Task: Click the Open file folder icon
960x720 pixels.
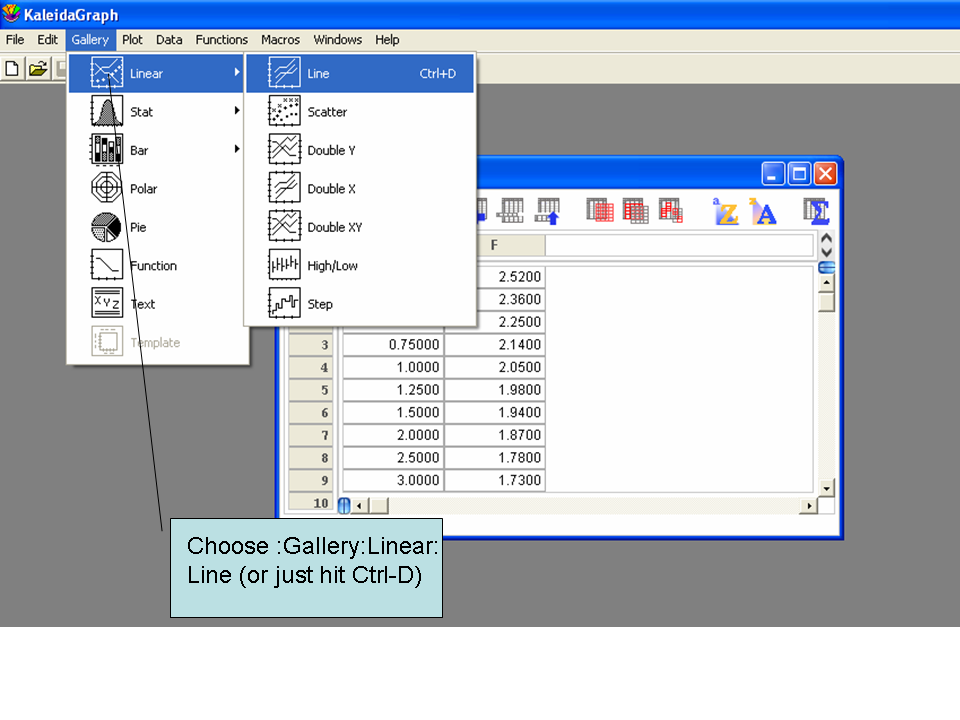Action: [x=38, y=69]
